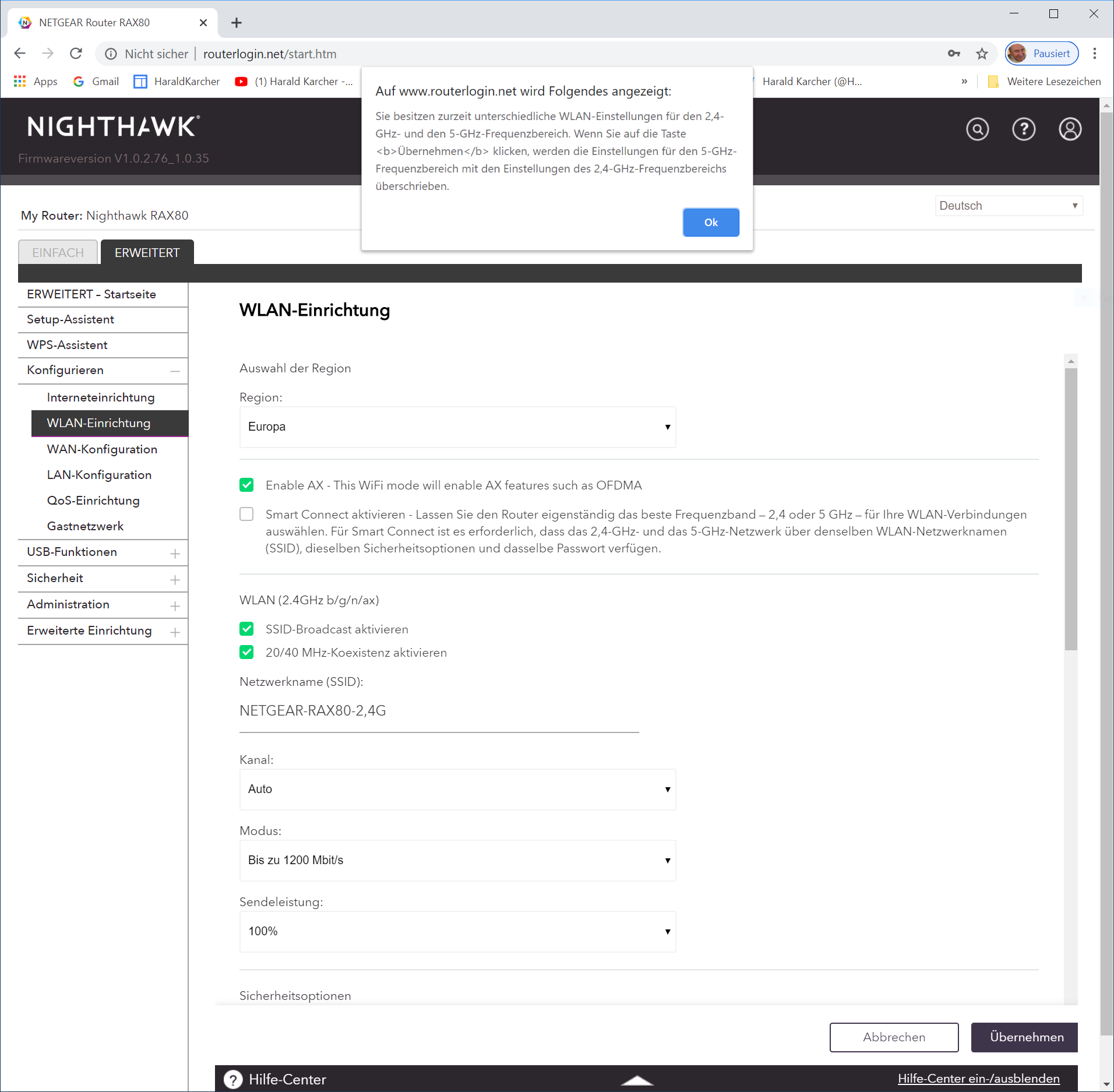This screenshot has width=1114, height=1092.
Task: Select Gastnetzwerk in the sidebar menu
Action: coord(85,526)
